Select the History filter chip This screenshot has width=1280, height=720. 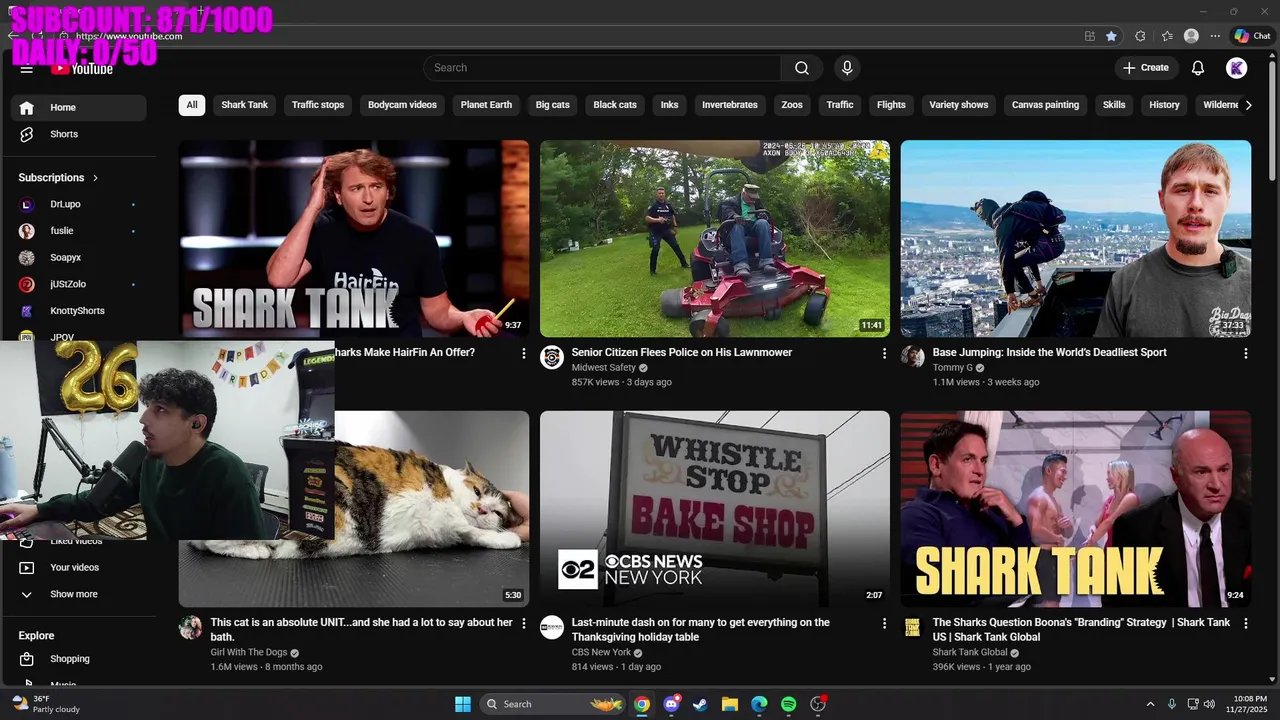1164,105
